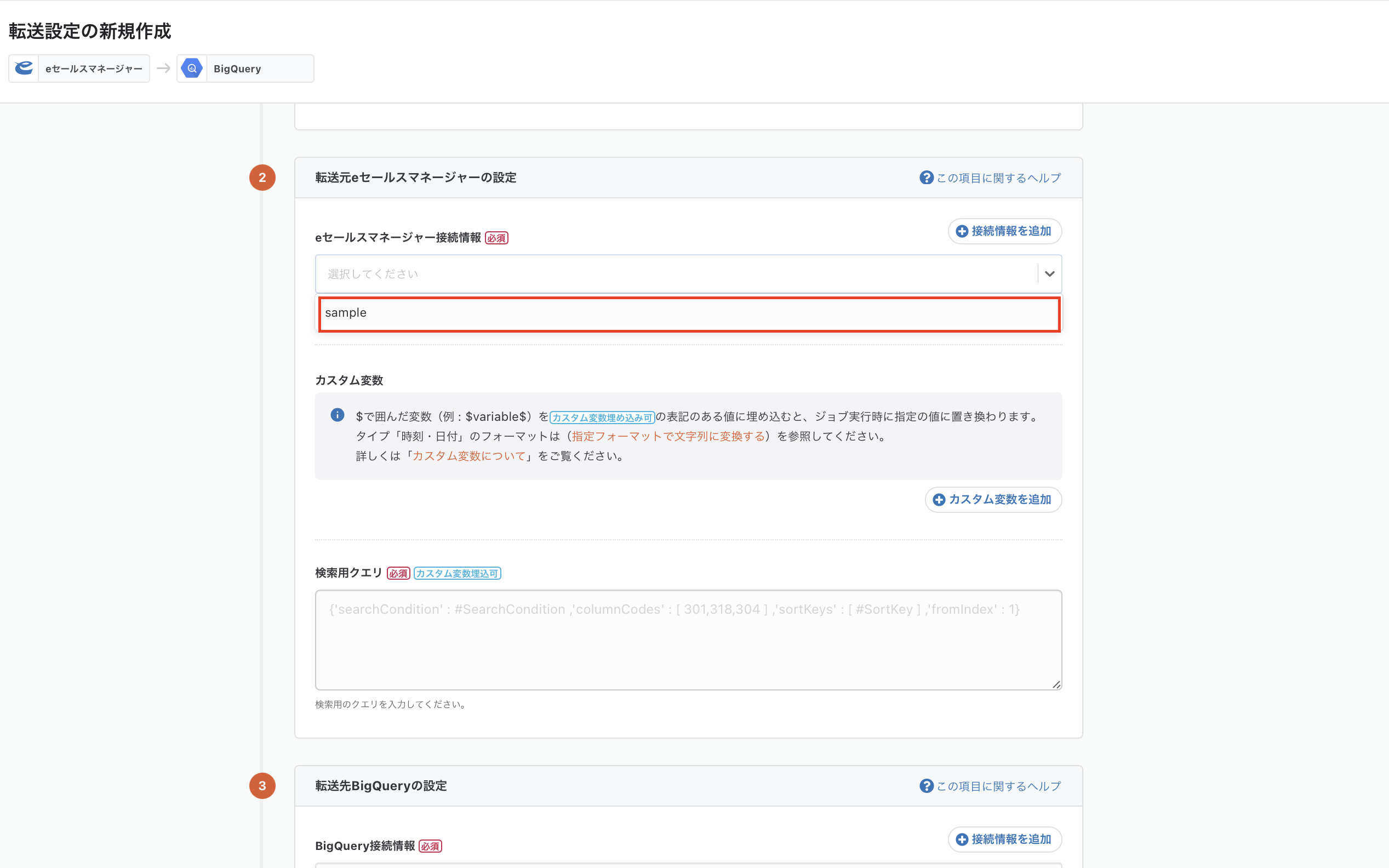Click the 検索用クエリ field label
1389x868 pixels.
tap(348, 572)
